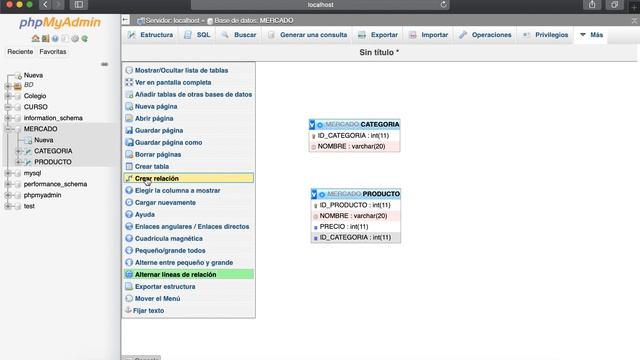Image resolution: width=640 pixels, height=360 pixels.
Task: Expand the mysql database node
Action: (8, 173)
